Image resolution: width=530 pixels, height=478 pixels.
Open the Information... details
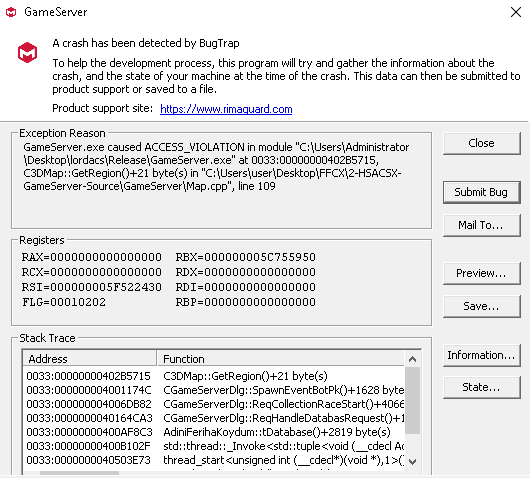[x=481, y=355]
